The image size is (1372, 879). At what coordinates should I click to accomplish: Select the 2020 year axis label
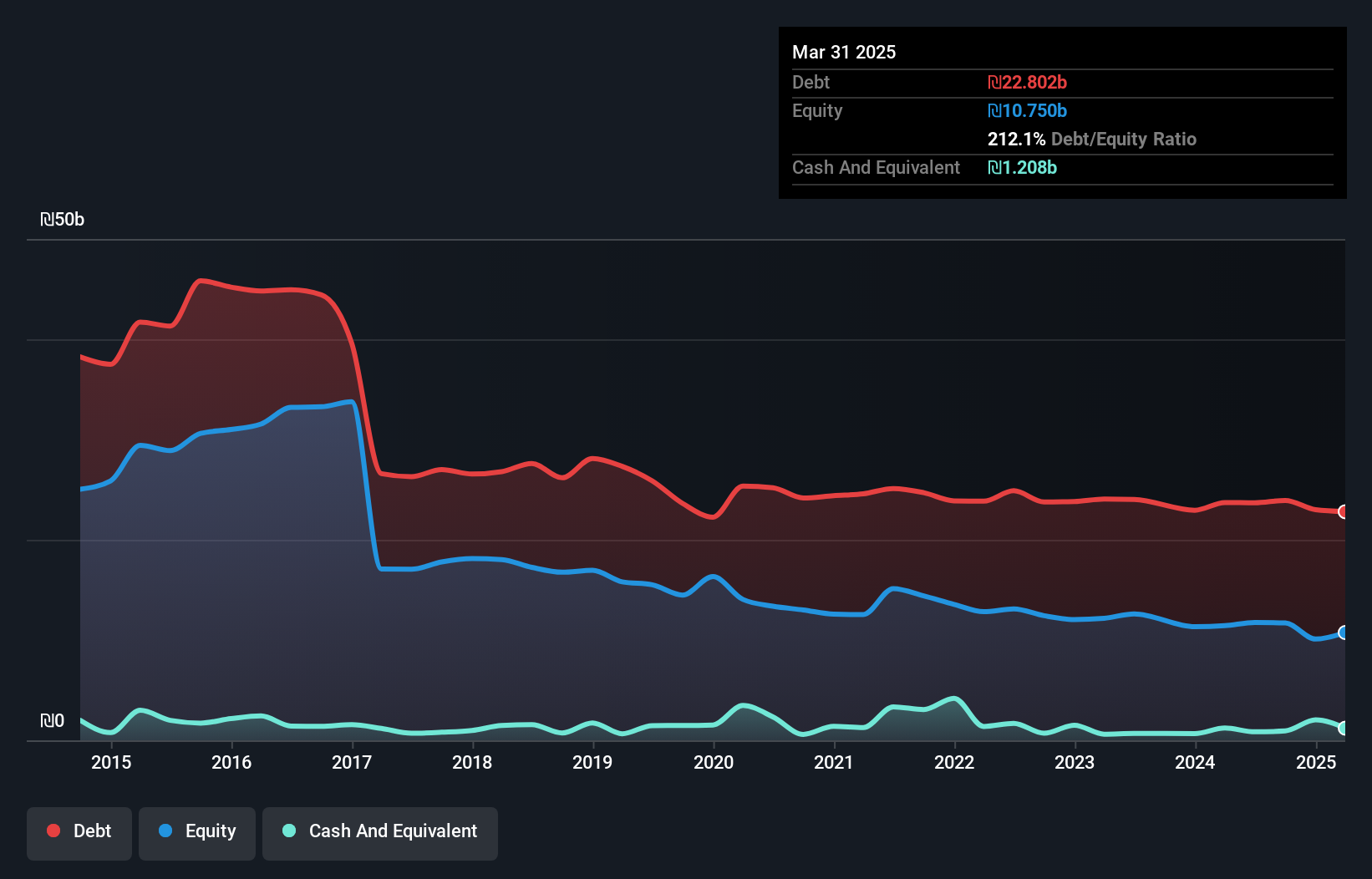click(x=714, y=763)
